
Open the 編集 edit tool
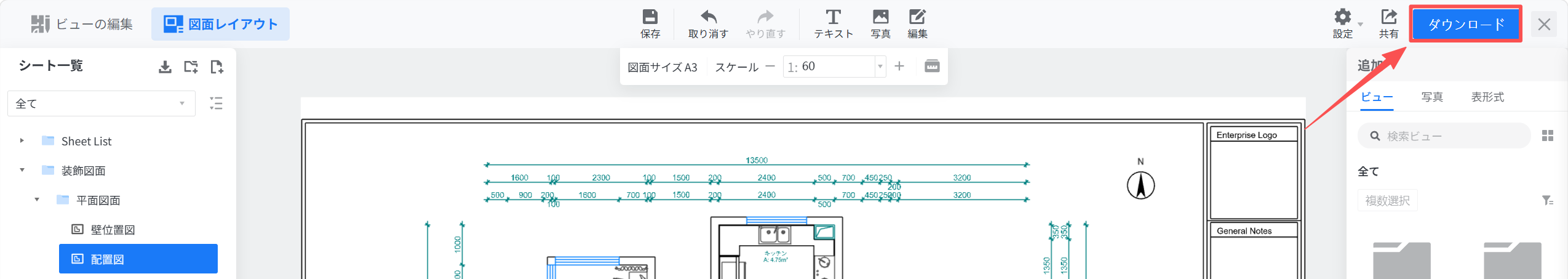click(x=917, y=23)
